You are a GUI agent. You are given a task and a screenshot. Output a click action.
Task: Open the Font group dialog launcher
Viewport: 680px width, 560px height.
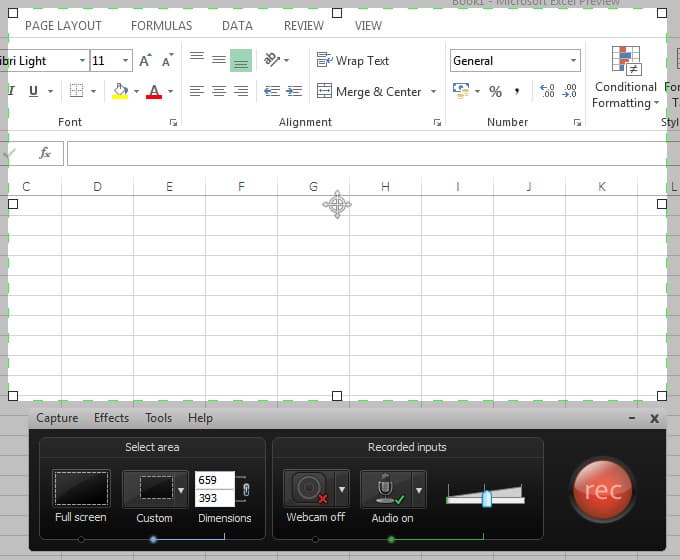point(173,123)
